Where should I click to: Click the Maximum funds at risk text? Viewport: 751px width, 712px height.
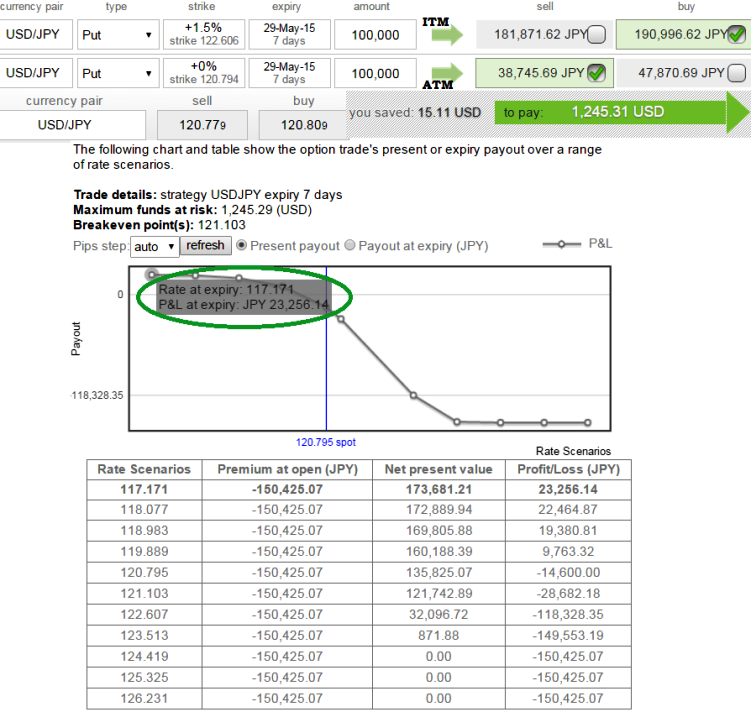tap(193, 210)
